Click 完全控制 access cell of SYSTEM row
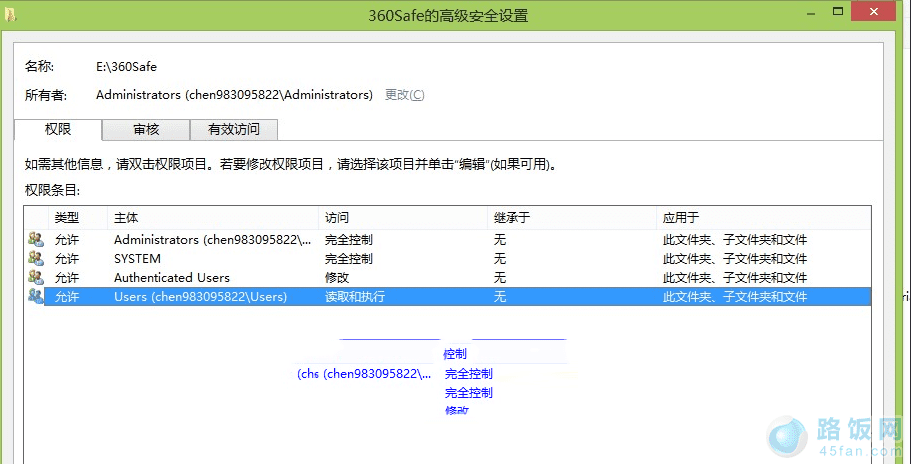Screen dimensions: 911x464 coord(349,258)
